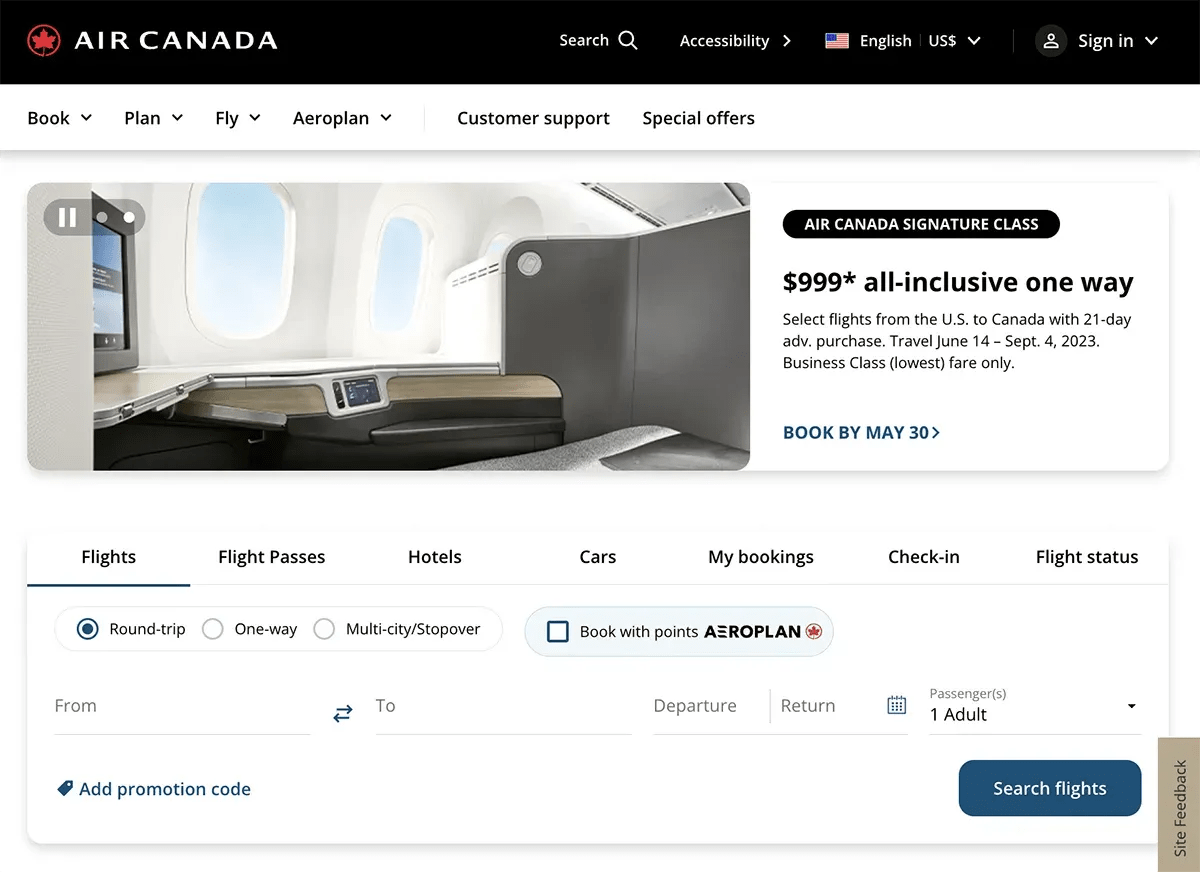Select the second carousel slide dot
Image resolution: width=1200 pixels, height=872 pixels.
[128, 217]
